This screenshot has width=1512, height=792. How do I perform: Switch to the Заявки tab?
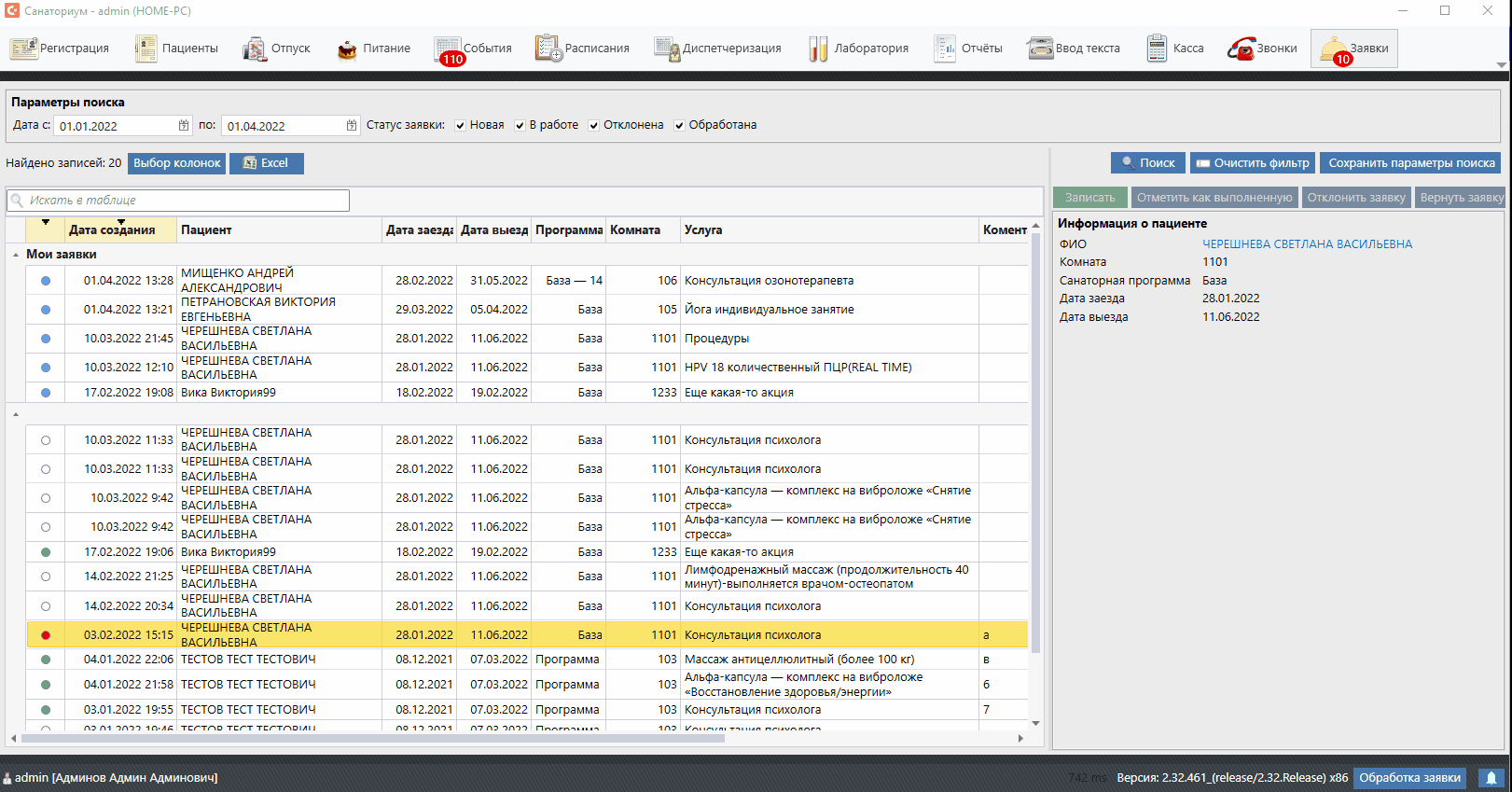(1354, 49)
